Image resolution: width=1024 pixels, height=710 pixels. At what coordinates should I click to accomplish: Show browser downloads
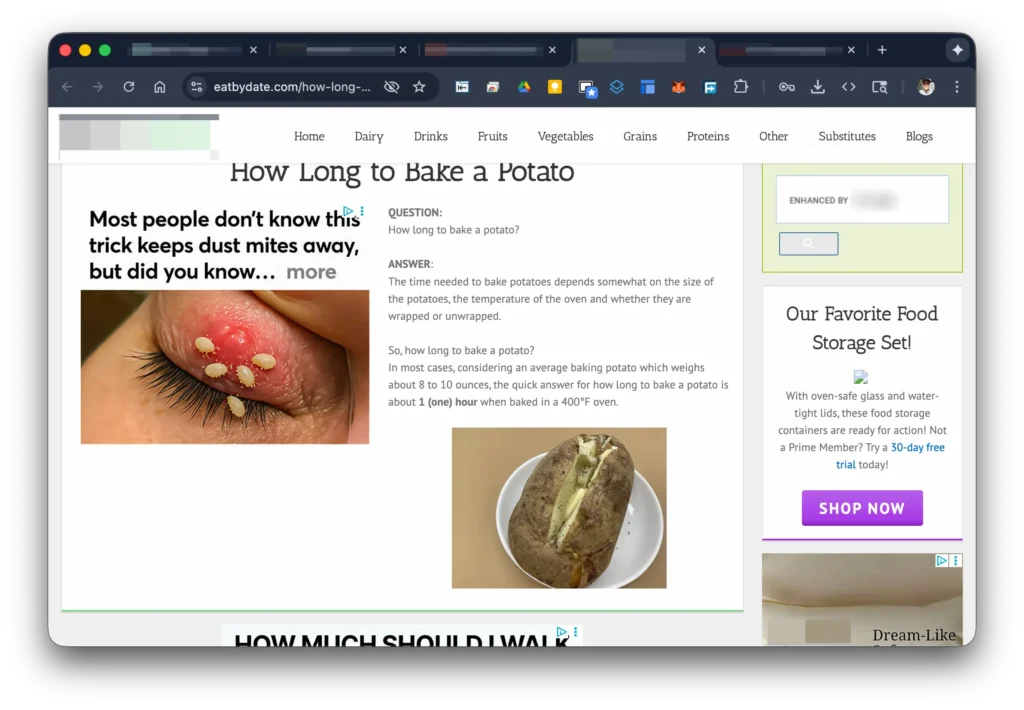pos(817,87)
